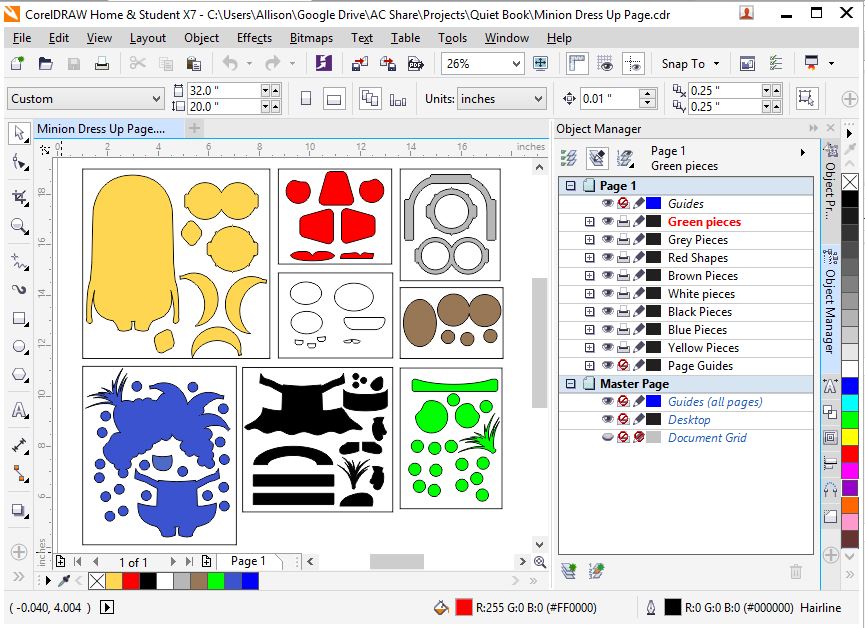
Task: Expand the Yellow Pieces layer
Action: tap(590, 348)
